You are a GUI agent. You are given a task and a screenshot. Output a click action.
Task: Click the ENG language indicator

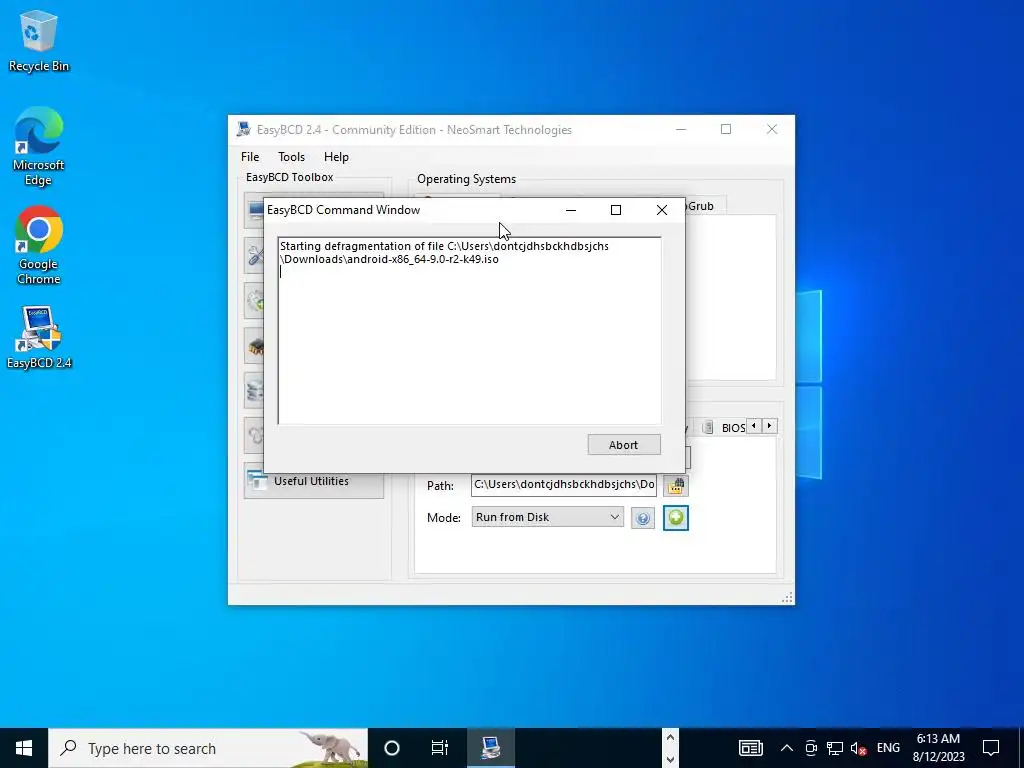(x=888, y=748)
